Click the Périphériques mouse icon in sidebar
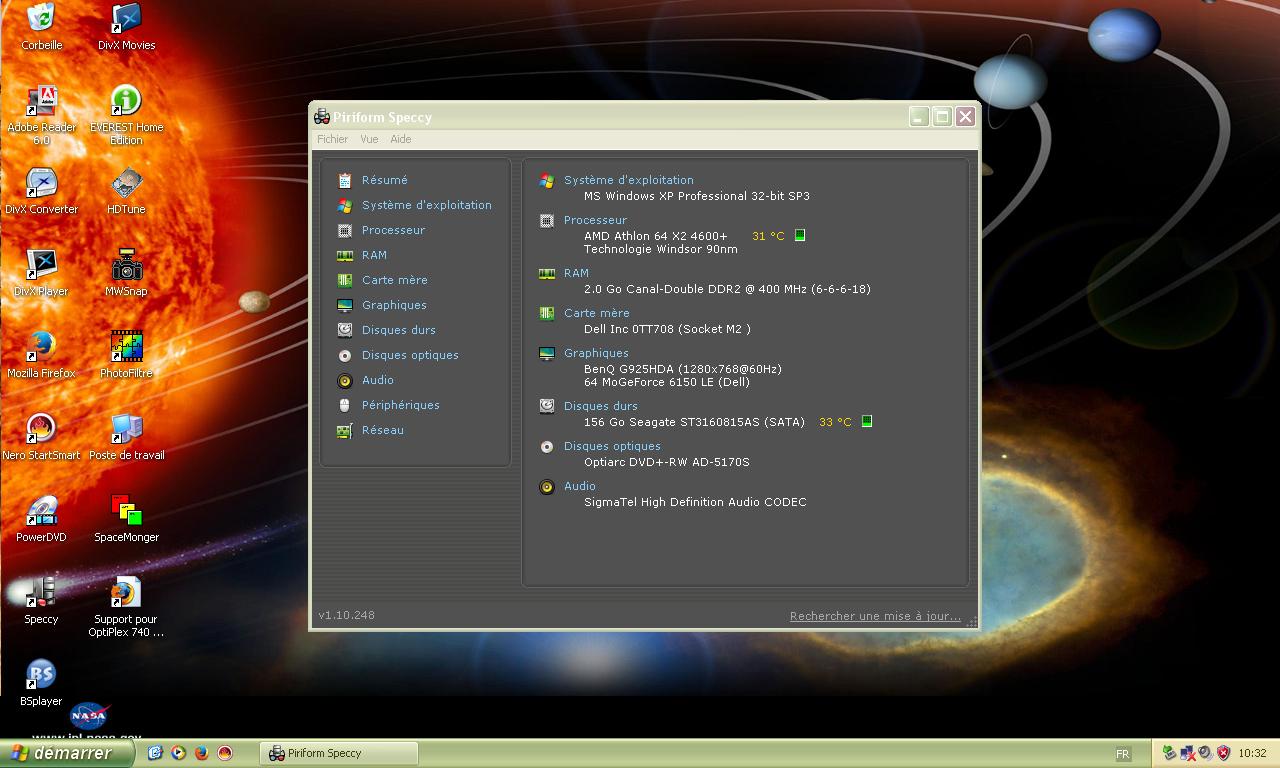This screenshot has height=768, width=1280. (x=345, y=406)
